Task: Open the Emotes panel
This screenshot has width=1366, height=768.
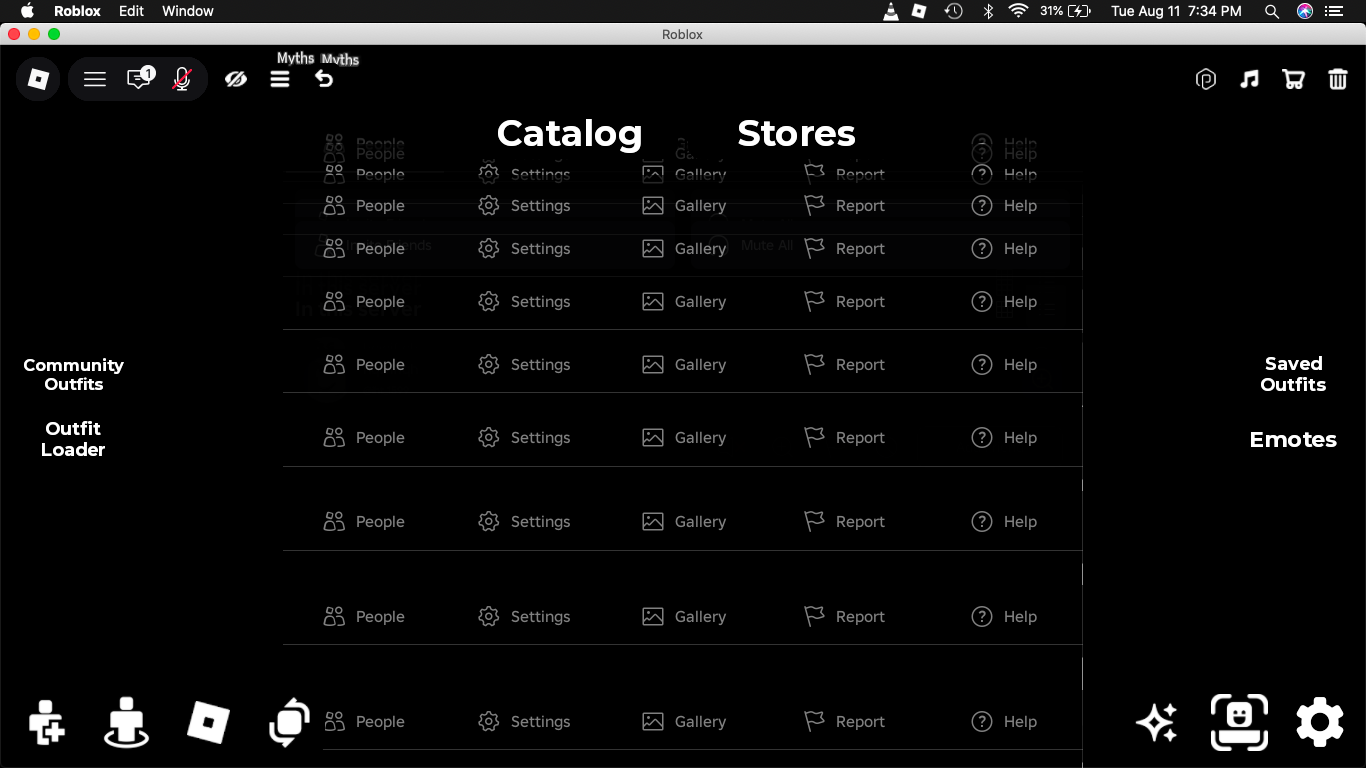Action: [1293, 439]
